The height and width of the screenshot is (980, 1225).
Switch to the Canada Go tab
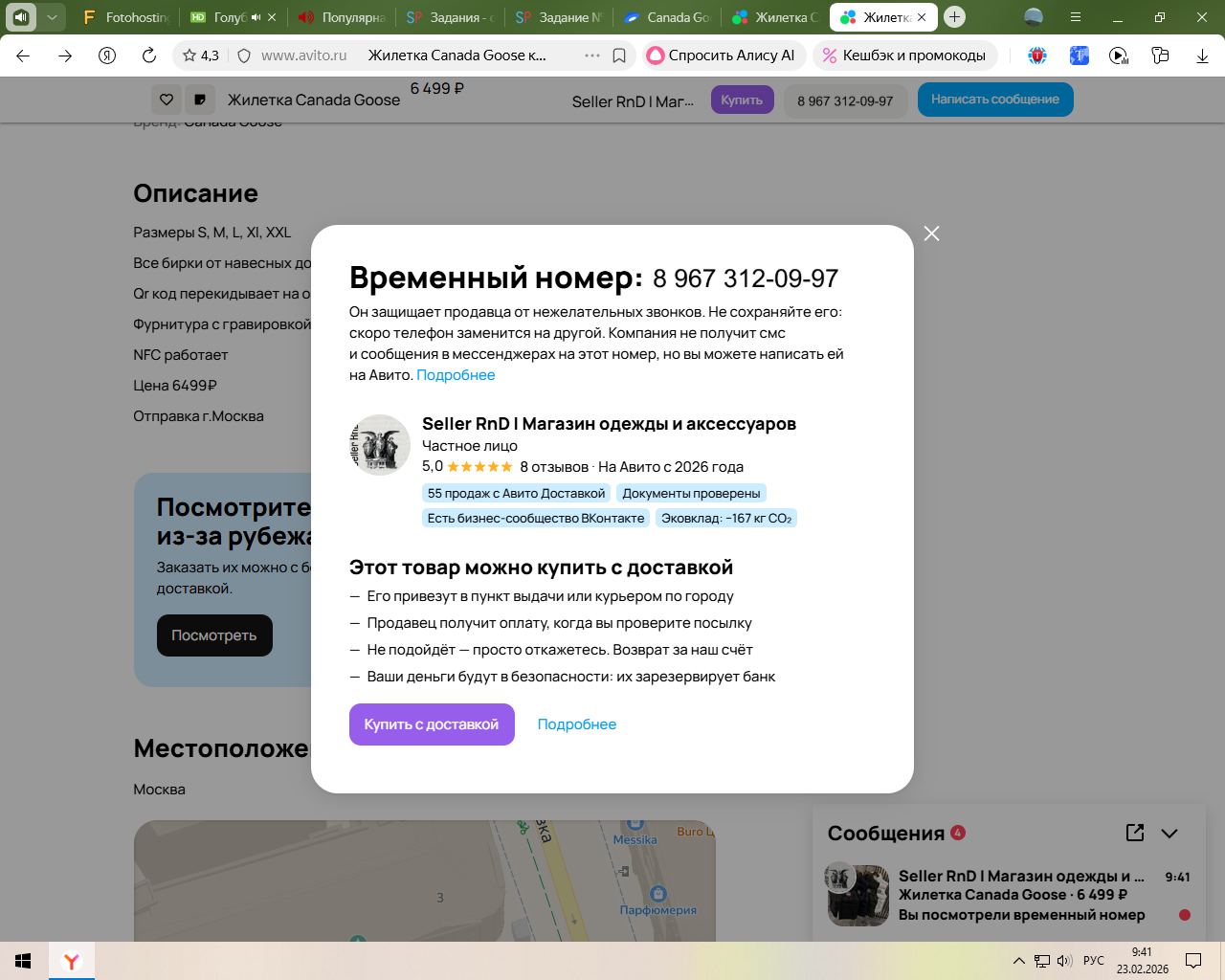(667, 17)
